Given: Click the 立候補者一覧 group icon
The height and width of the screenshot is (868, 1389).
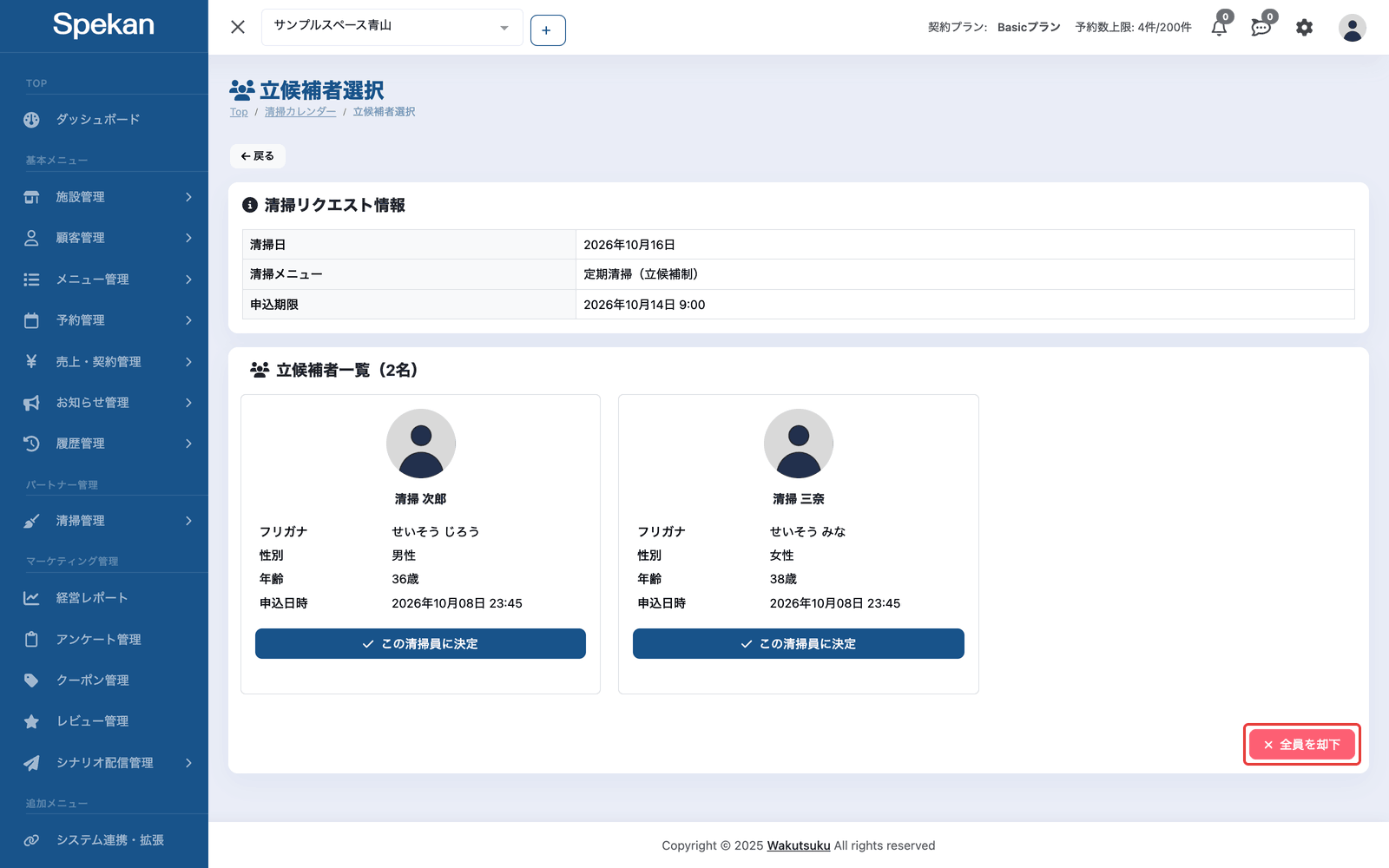Looking at the screenshot, I should point(260,370).
